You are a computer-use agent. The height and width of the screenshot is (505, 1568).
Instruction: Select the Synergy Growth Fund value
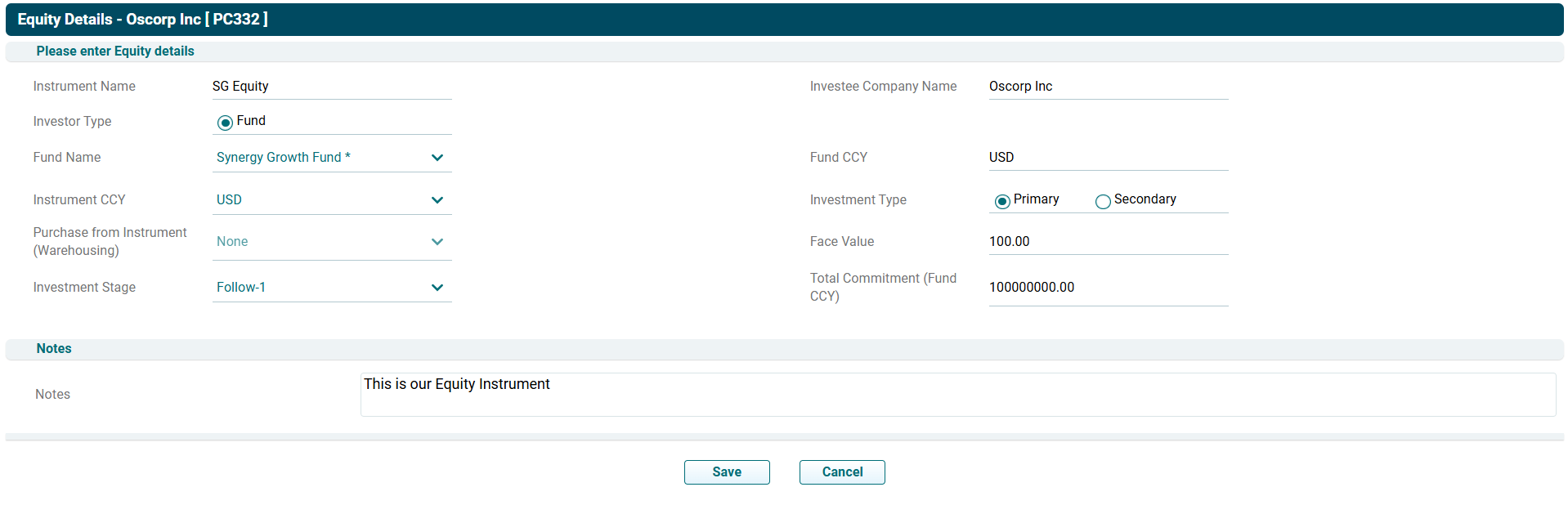283,158
